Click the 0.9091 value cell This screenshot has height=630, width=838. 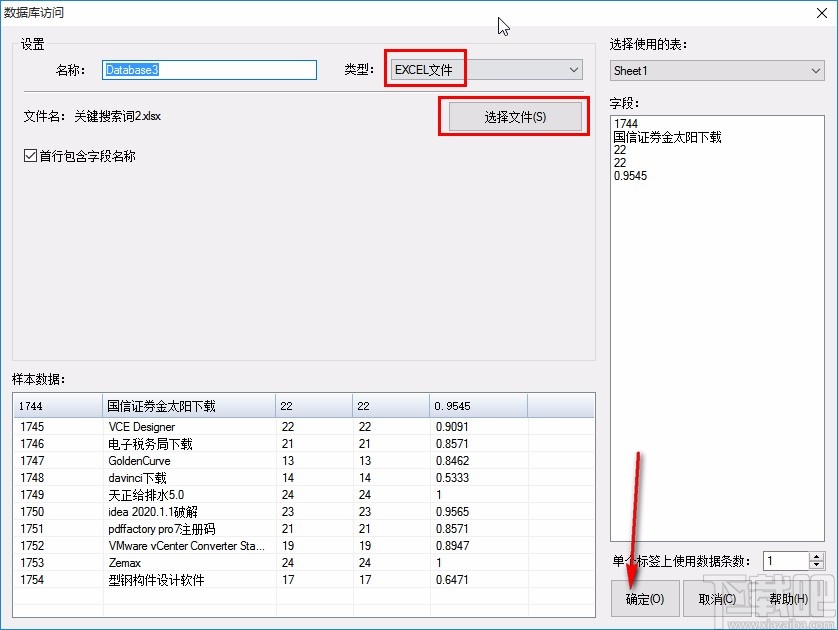tap(479, 427)
